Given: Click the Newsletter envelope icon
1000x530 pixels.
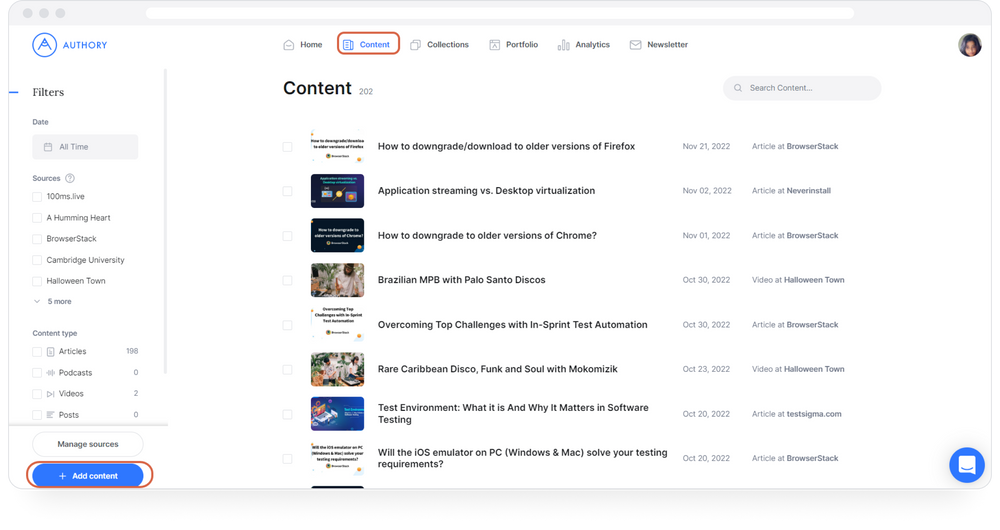Looking at the screenshot, I should (635, 45).
